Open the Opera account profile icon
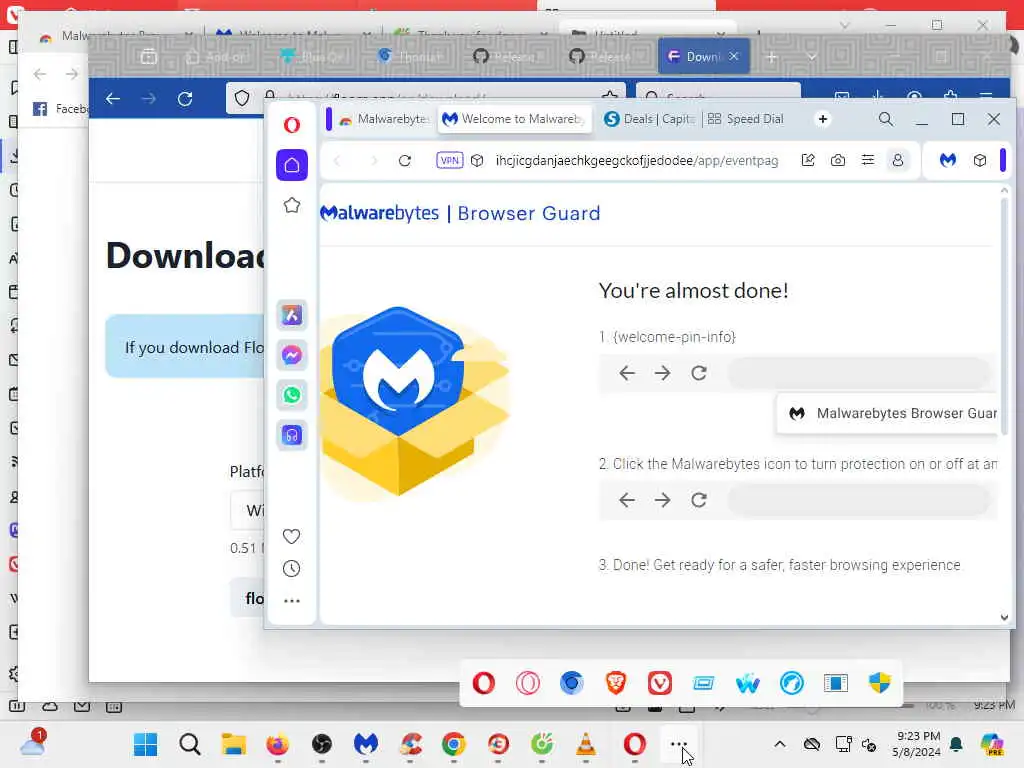This screenshot has height=768, width=1024. (x=898, y=161)
